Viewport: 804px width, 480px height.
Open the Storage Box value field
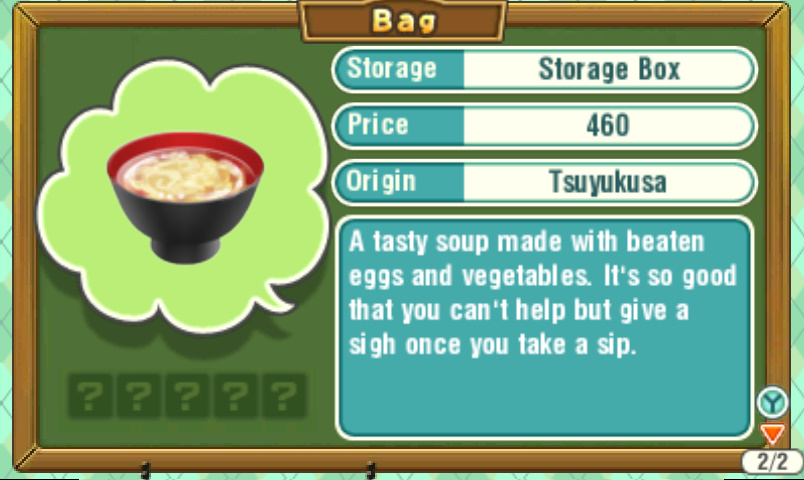tap(609, 69)
